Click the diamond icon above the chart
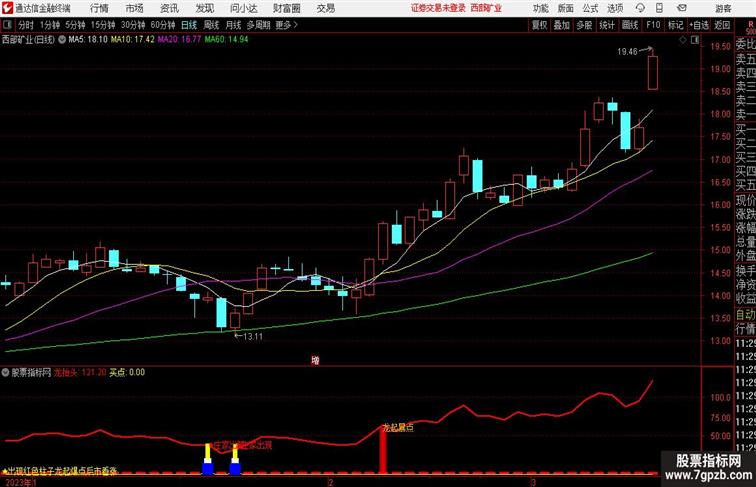 (683, 40)
